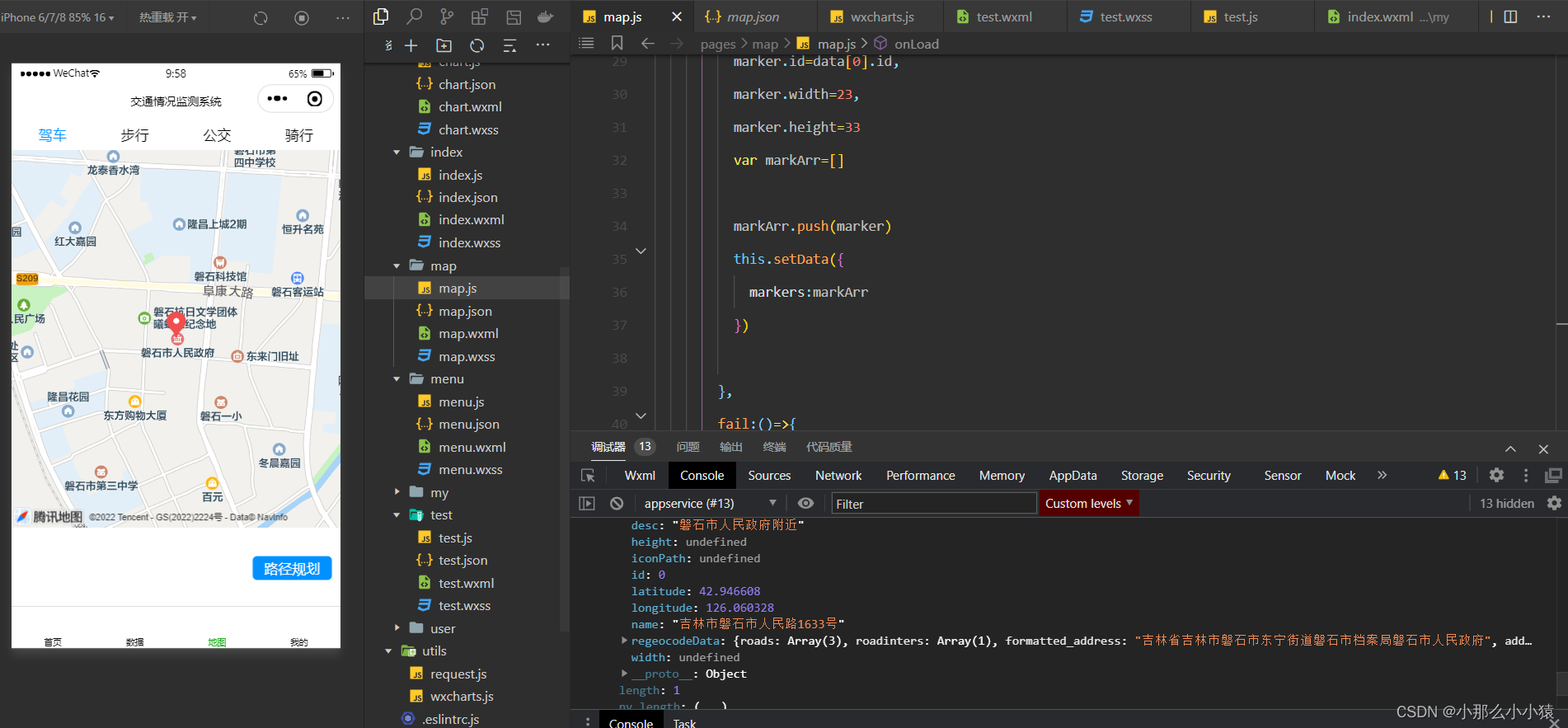The height and width of the screenshot is (728, 1568).
Task: Fold code at line 35
Action: tap(641, 251)
